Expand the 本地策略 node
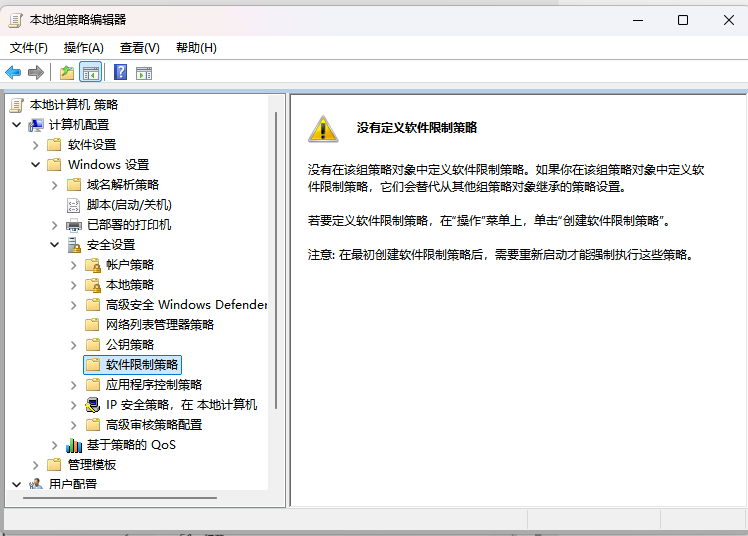Viewport: 748px width, 536px height. click(73, 285)
